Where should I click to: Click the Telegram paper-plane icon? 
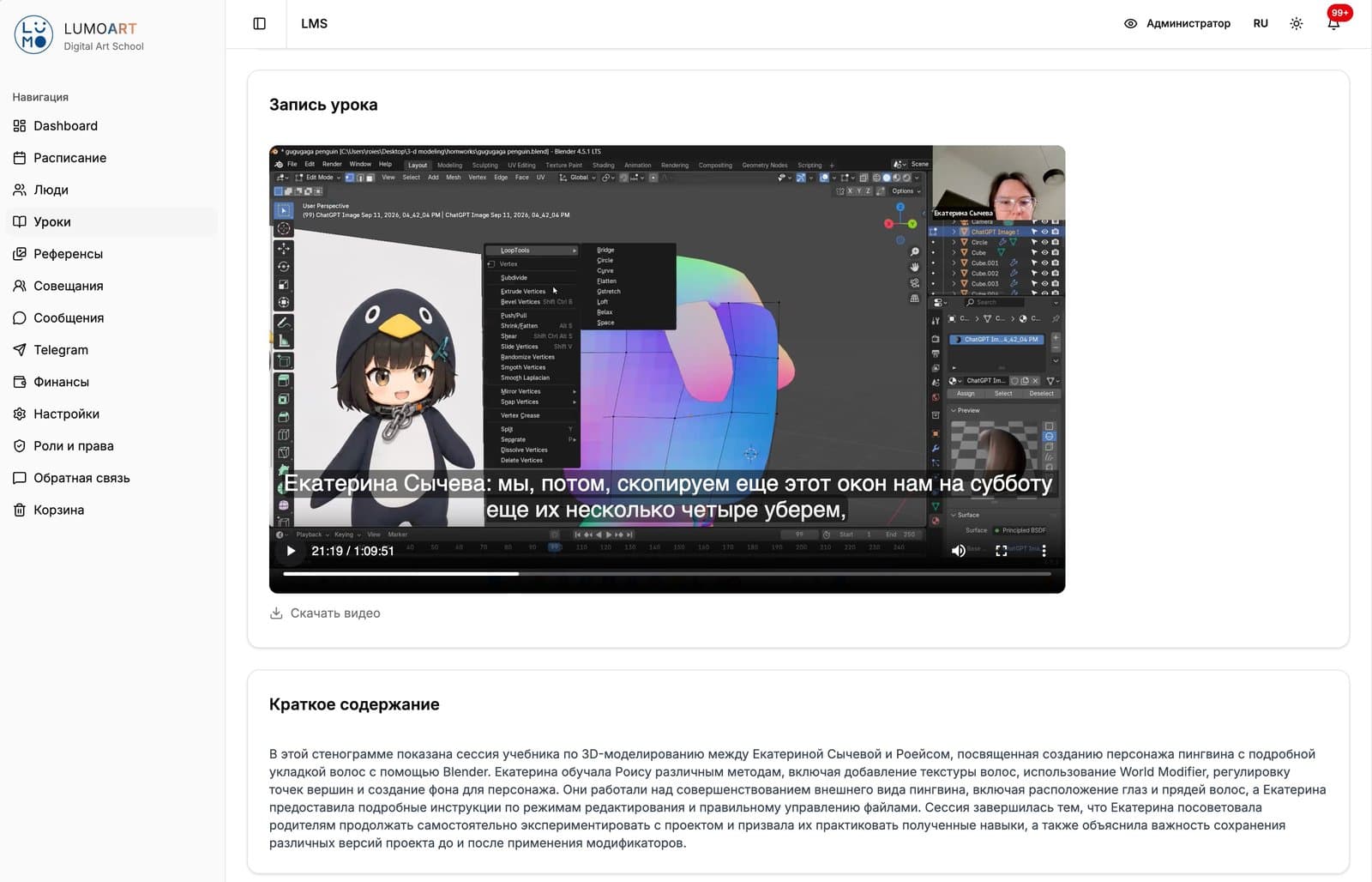pos(20,350)
